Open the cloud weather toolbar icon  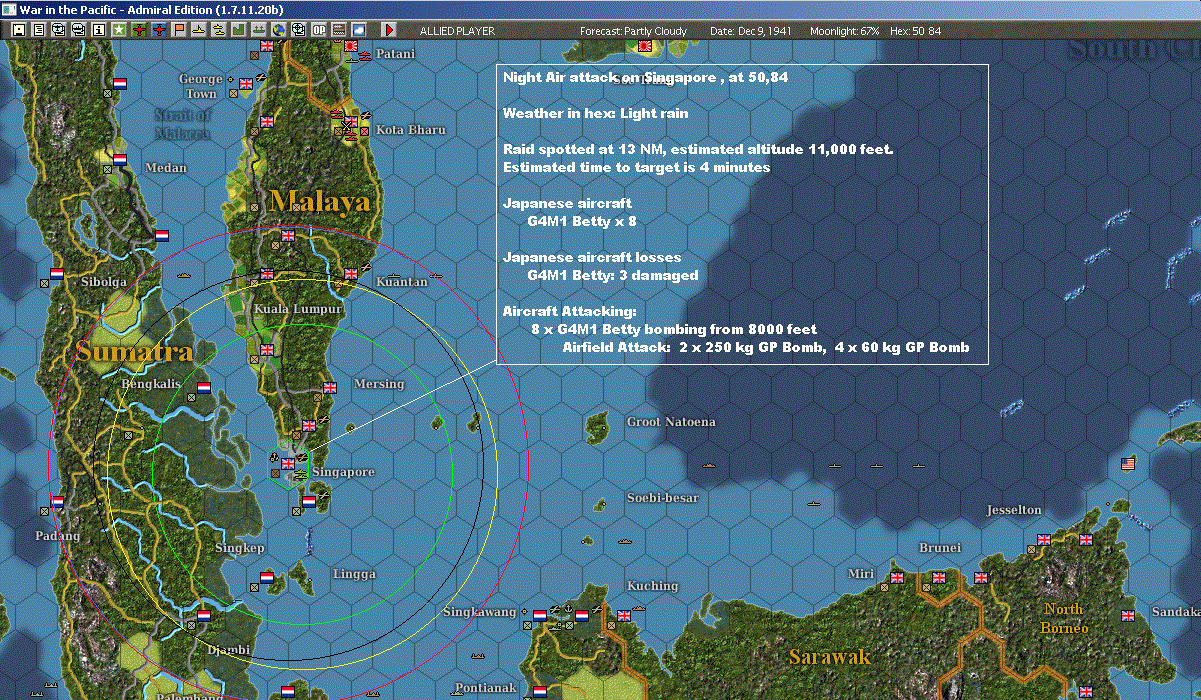359,30
